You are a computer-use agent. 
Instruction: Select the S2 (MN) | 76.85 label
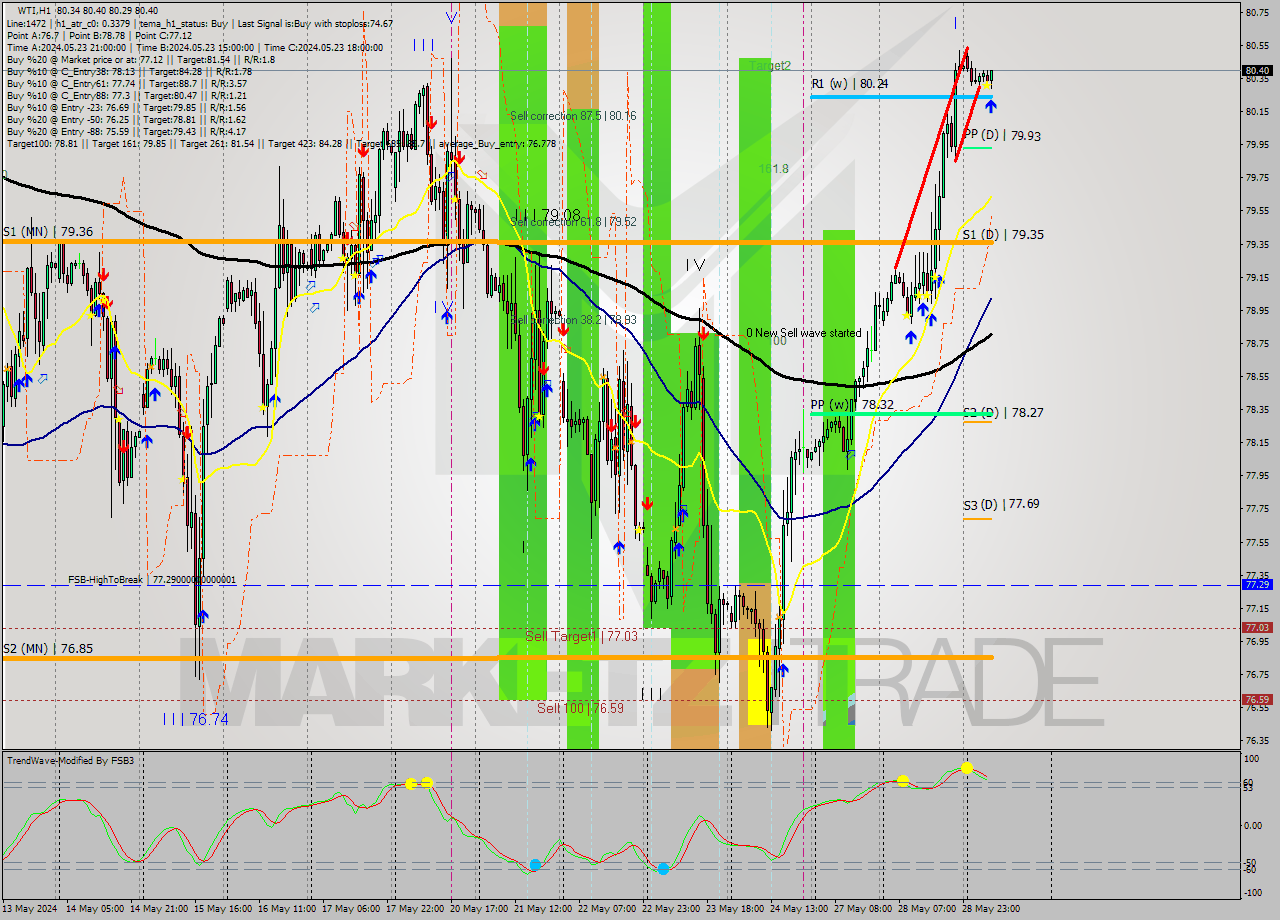(48, 648)
